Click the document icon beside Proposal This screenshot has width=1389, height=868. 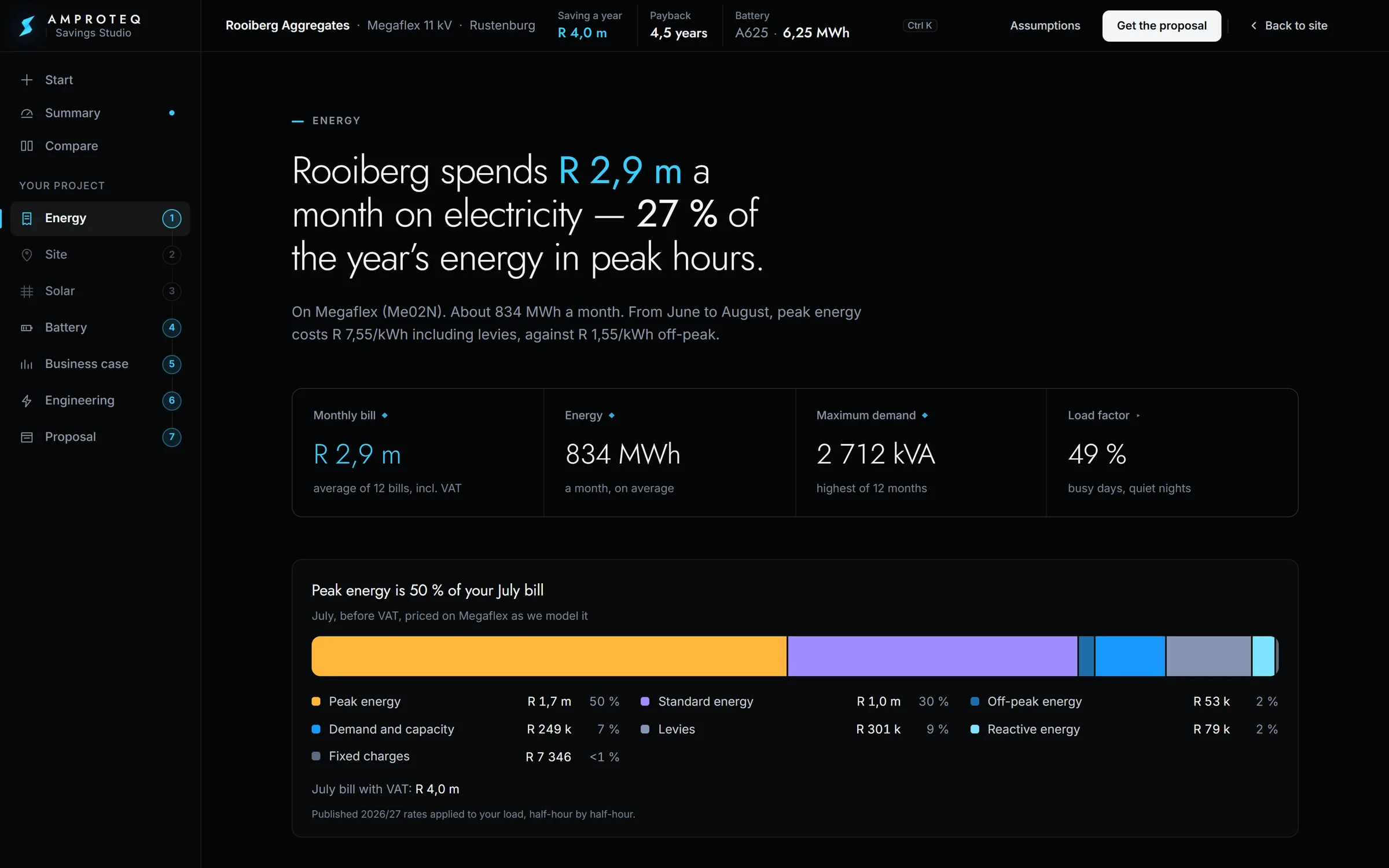pyautogui.click(x=27, y=437)
